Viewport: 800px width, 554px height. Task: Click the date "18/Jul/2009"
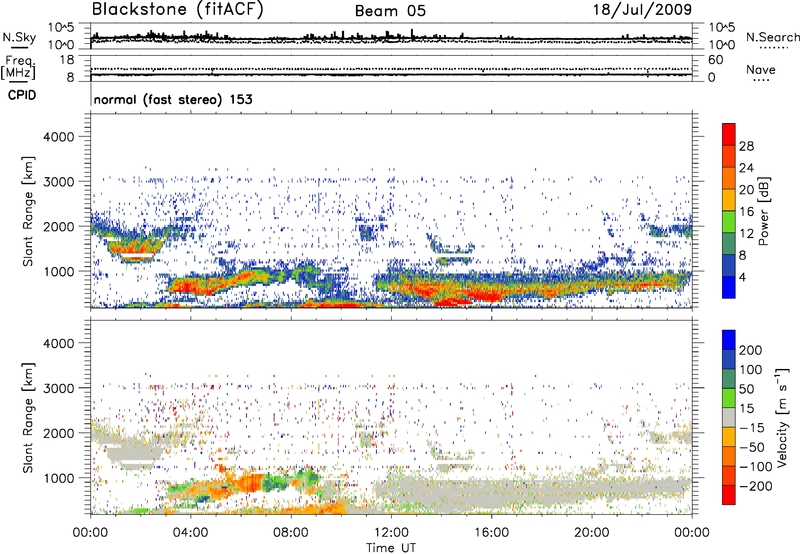pos(642,10)
